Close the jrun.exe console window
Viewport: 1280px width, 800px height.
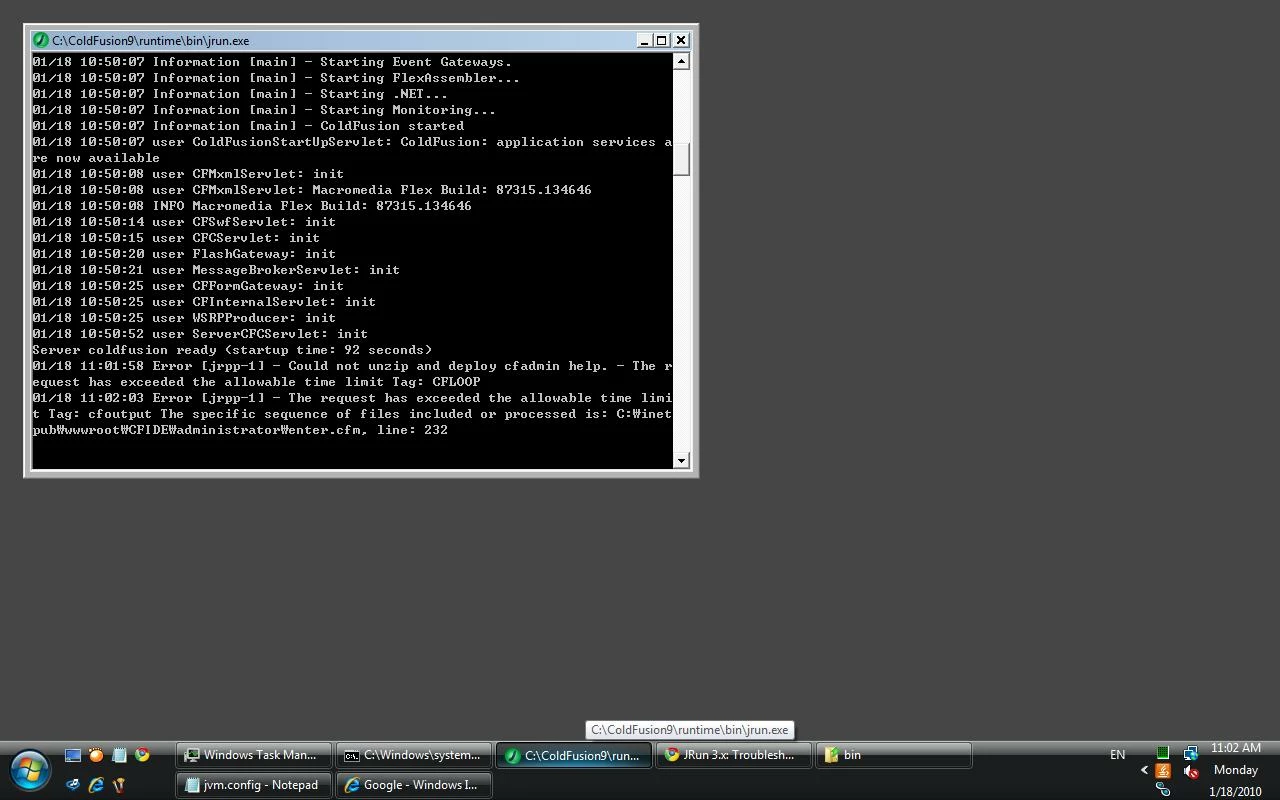[x=681, y=40]
